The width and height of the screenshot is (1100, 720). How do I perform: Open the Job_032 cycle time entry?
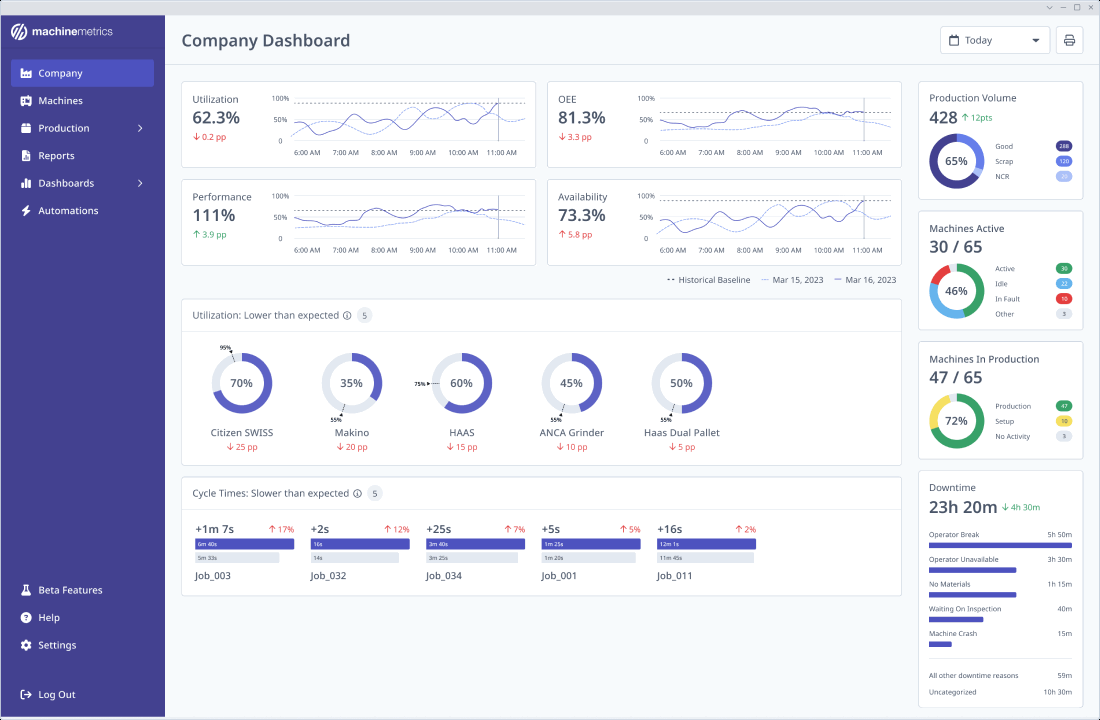pyautogui.click(x=360, y=552)
